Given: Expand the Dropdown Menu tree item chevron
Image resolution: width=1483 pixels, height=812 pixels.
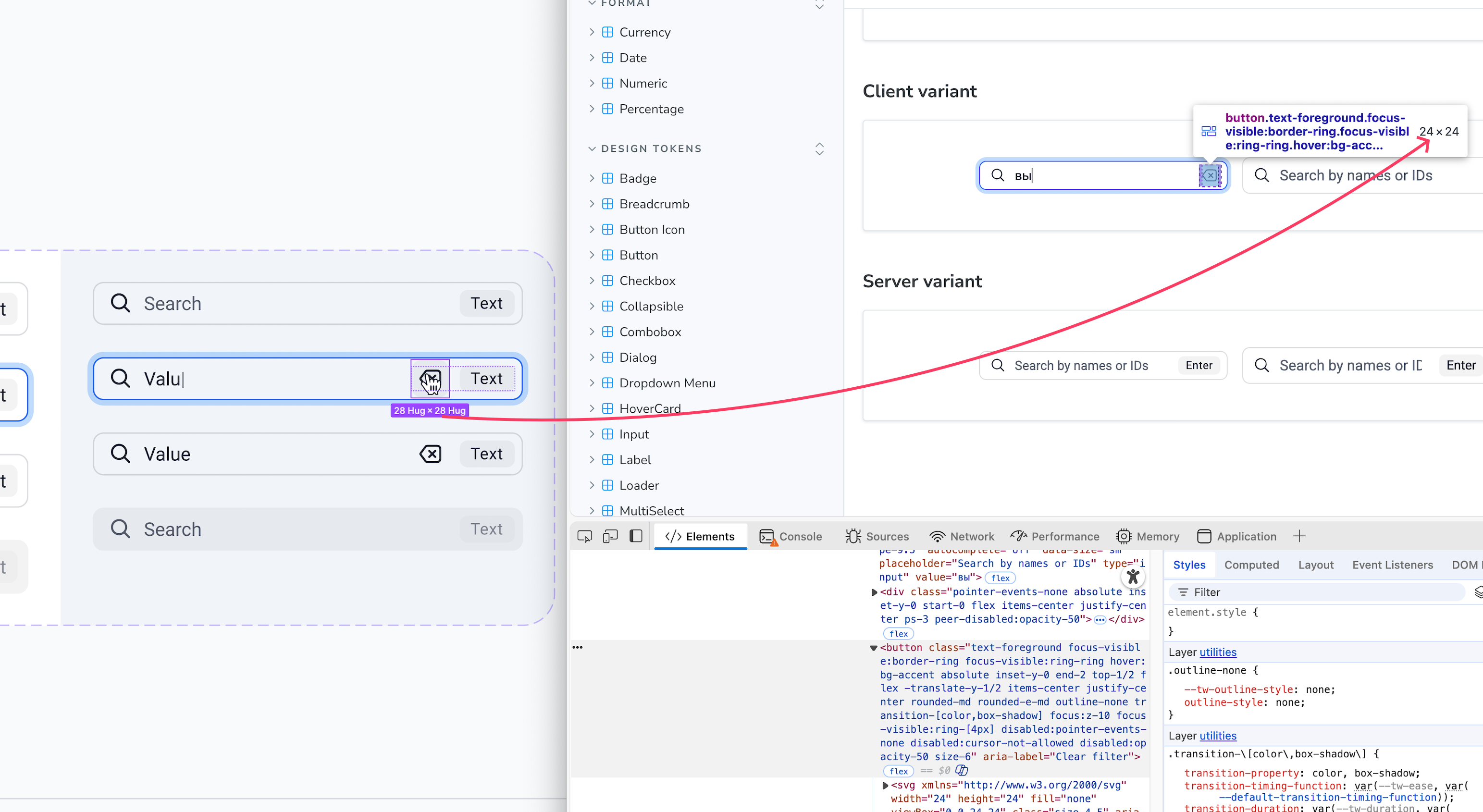Looking at the screenshot, I should [x=592, y=382].
